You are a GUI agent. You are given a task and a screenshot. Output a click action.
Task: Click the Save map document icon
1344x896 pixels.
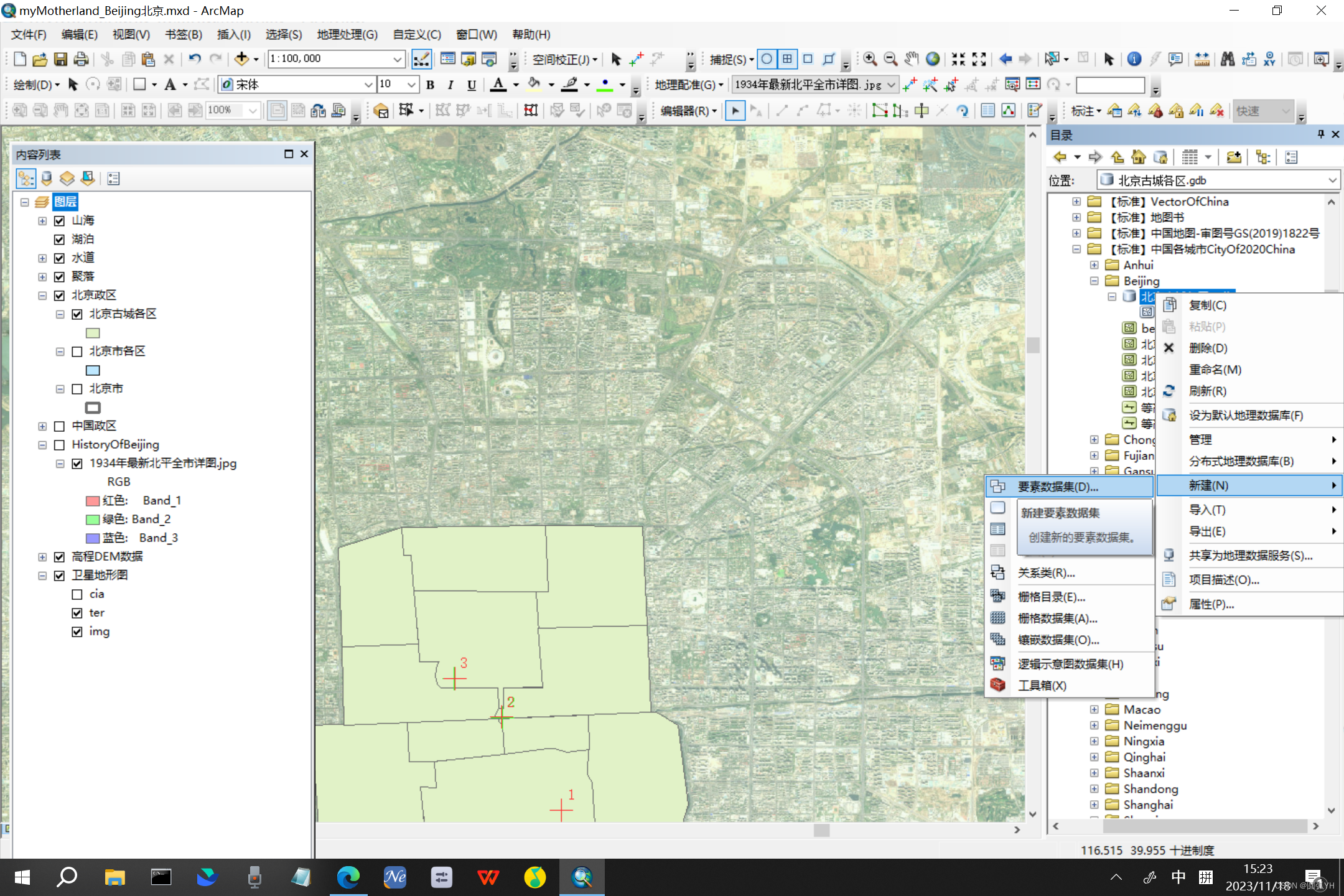click(x=60, y=59)
